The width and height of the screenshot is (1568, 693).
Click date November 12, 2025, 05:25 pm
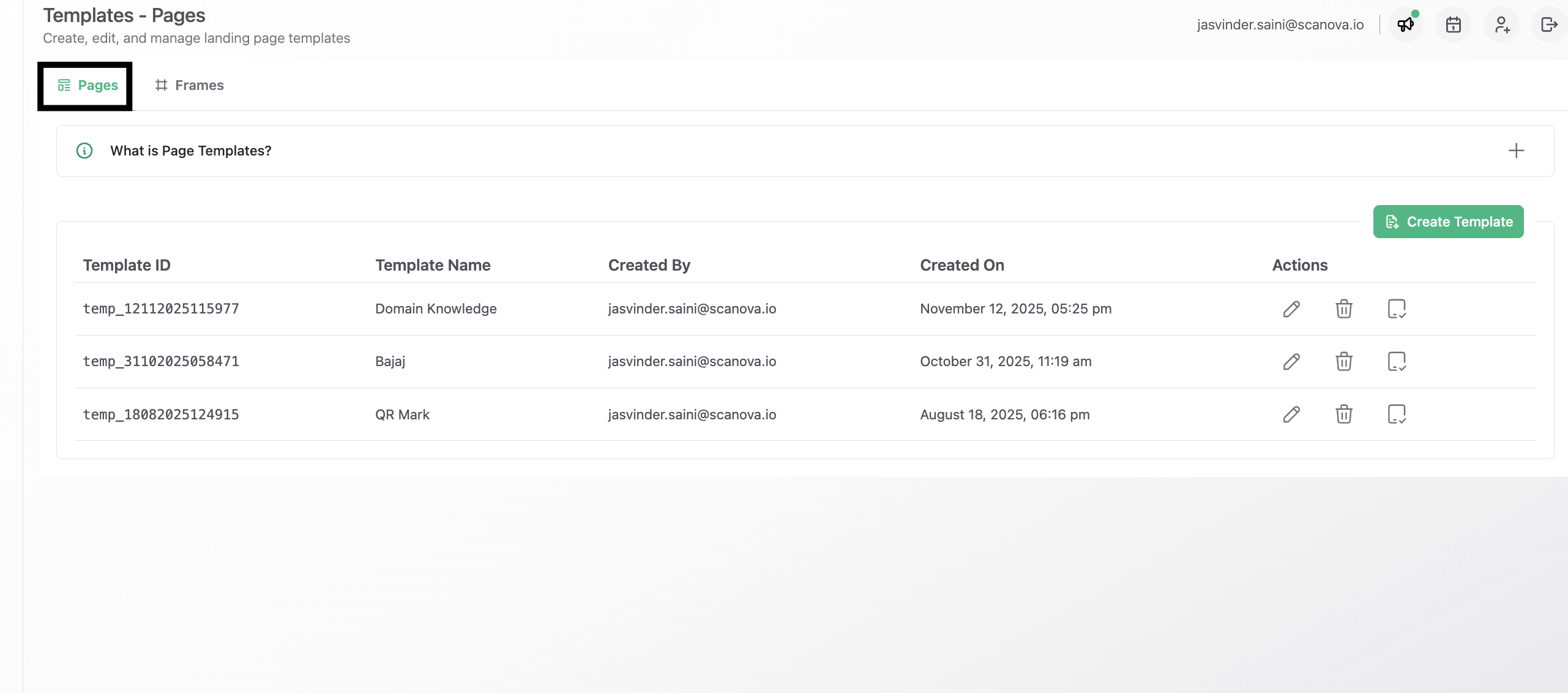point(1016,309)
